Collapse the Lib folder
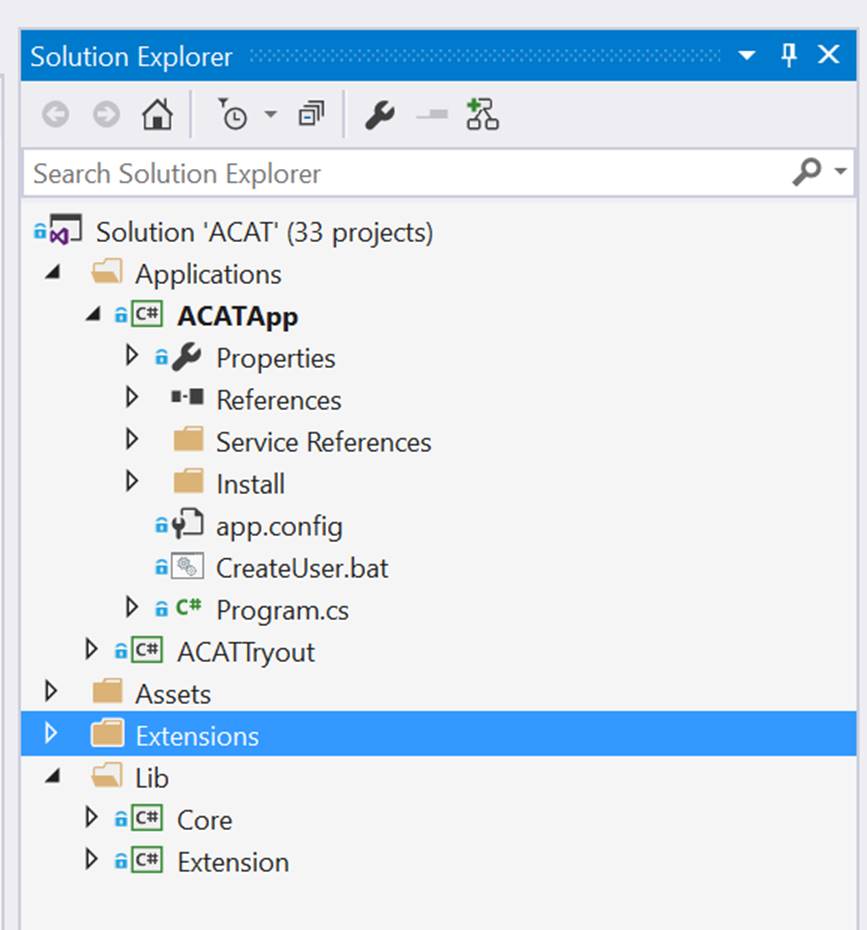Screen dimensions: 867x930 (51, 777)
